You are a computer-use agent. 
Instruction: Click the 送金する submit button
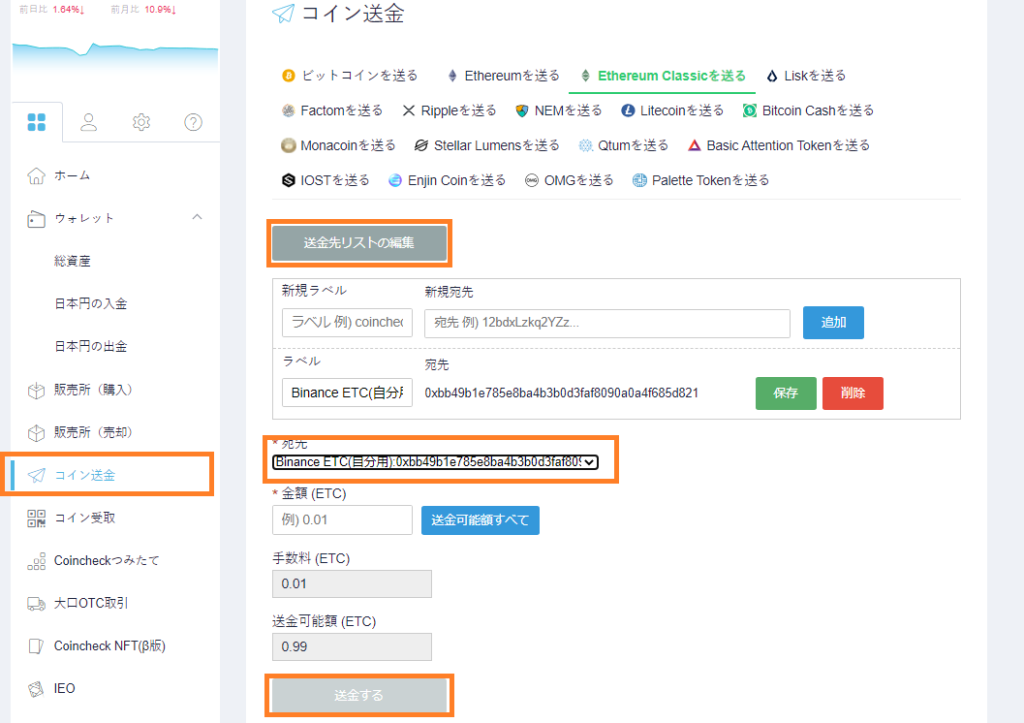pos(359,696)
